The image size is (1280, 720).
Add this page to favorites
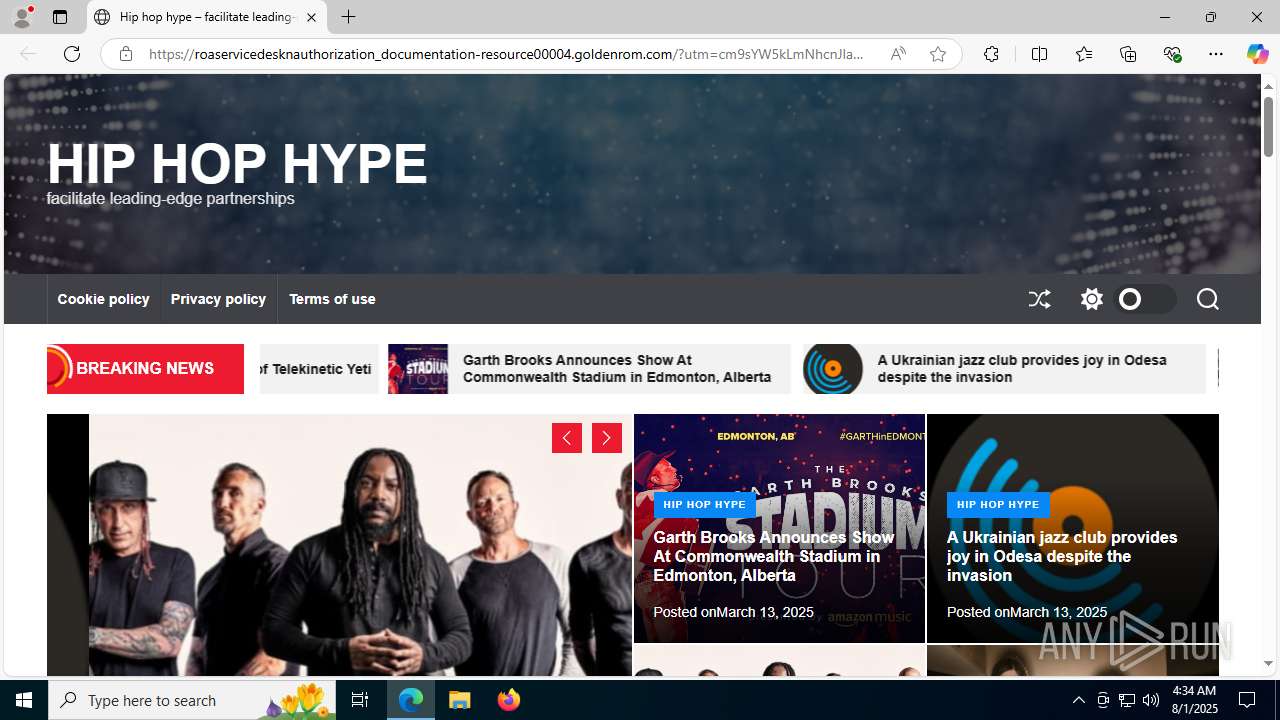coord(938,54)
